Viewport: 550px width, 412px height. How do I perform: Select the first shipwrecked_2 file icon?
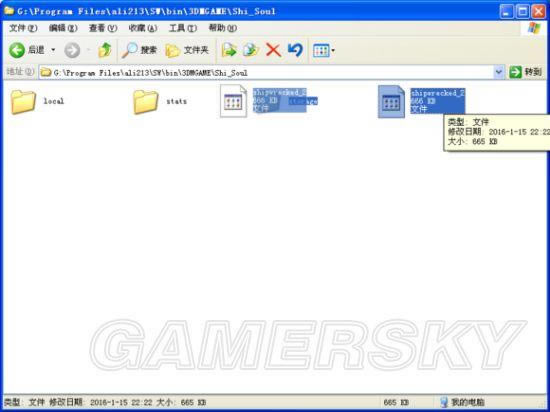233,101
